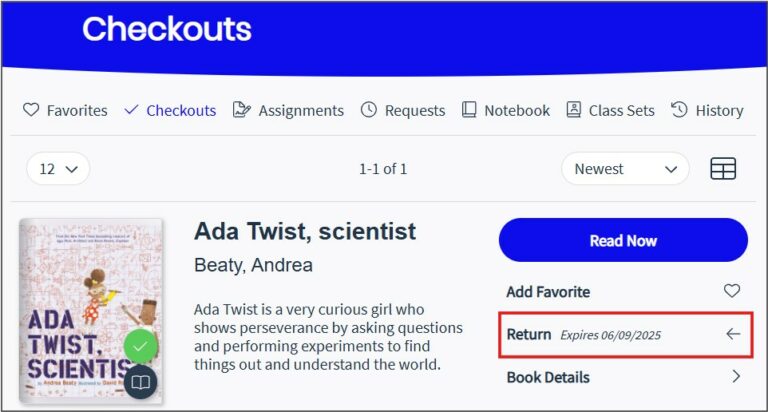This screenshot has height=412, width=768.
Task: Click the Favorites heart icon in navigation
Action: [x=31, y=110]
